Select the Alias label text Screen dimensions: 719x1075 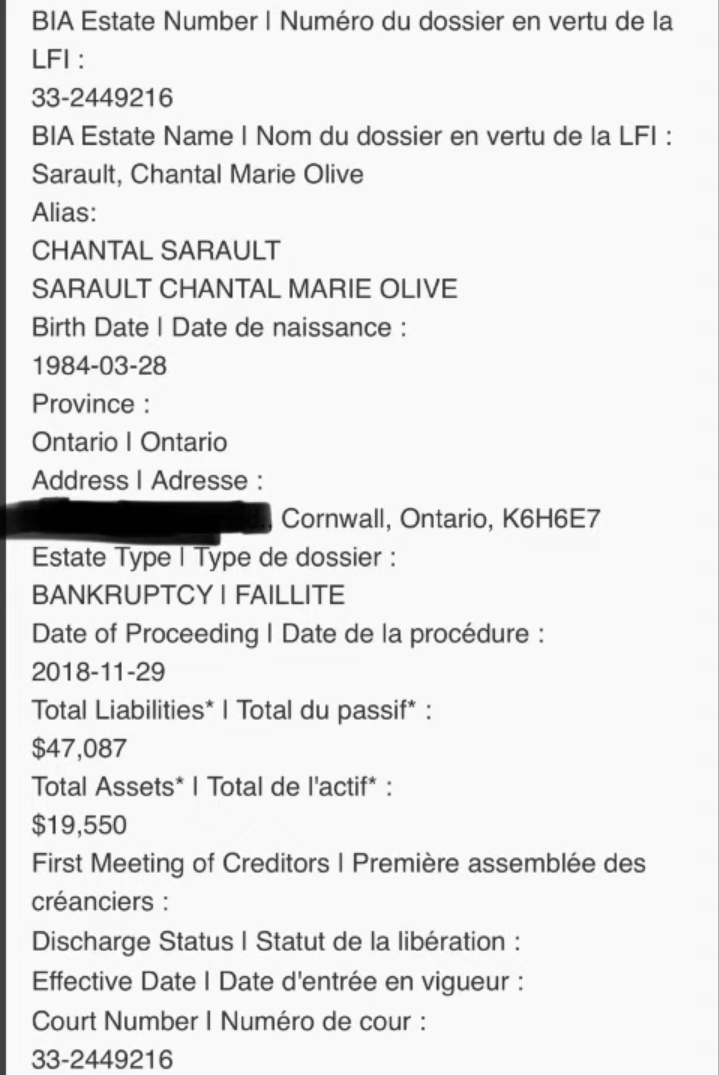[x=64, y=213]
